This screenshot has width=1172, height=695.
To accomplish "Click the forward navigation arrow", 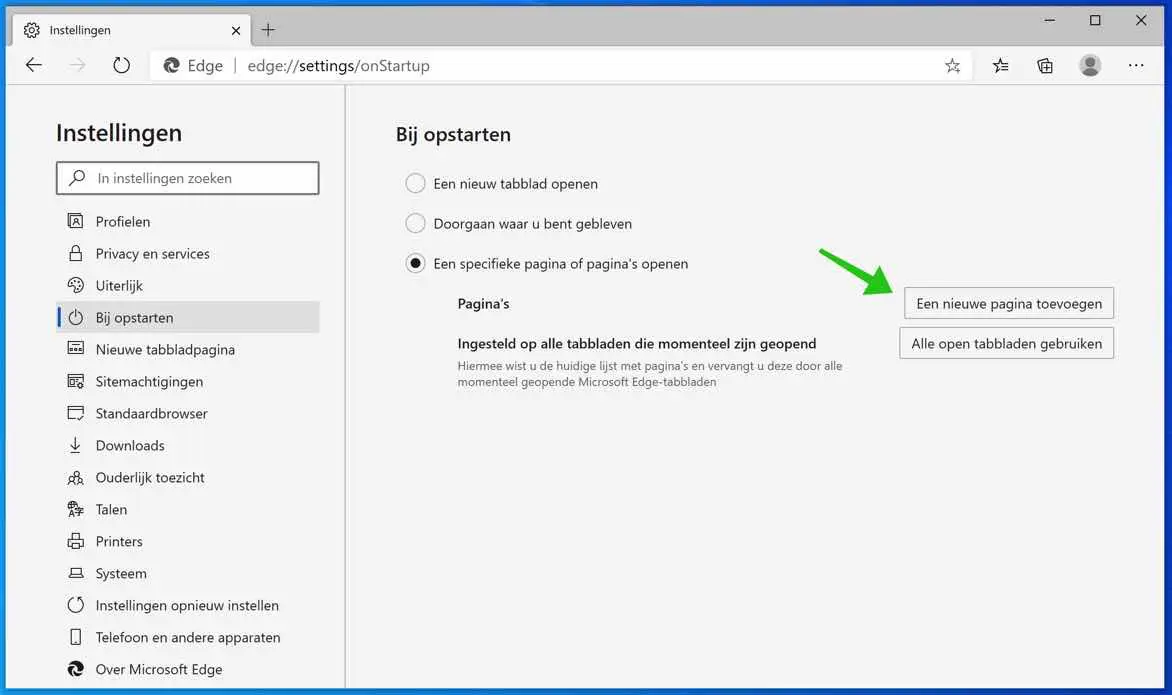I will (x=77, y=65).
